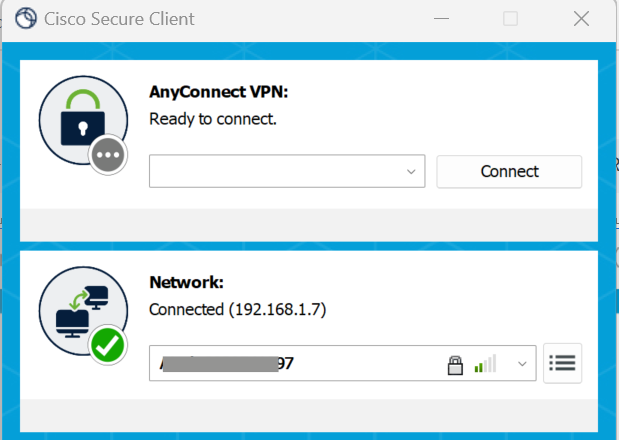Expand the VPN server dropdown arrow
Image resolution: width=619 pixels, height=440 pixels.
[411, 171]
